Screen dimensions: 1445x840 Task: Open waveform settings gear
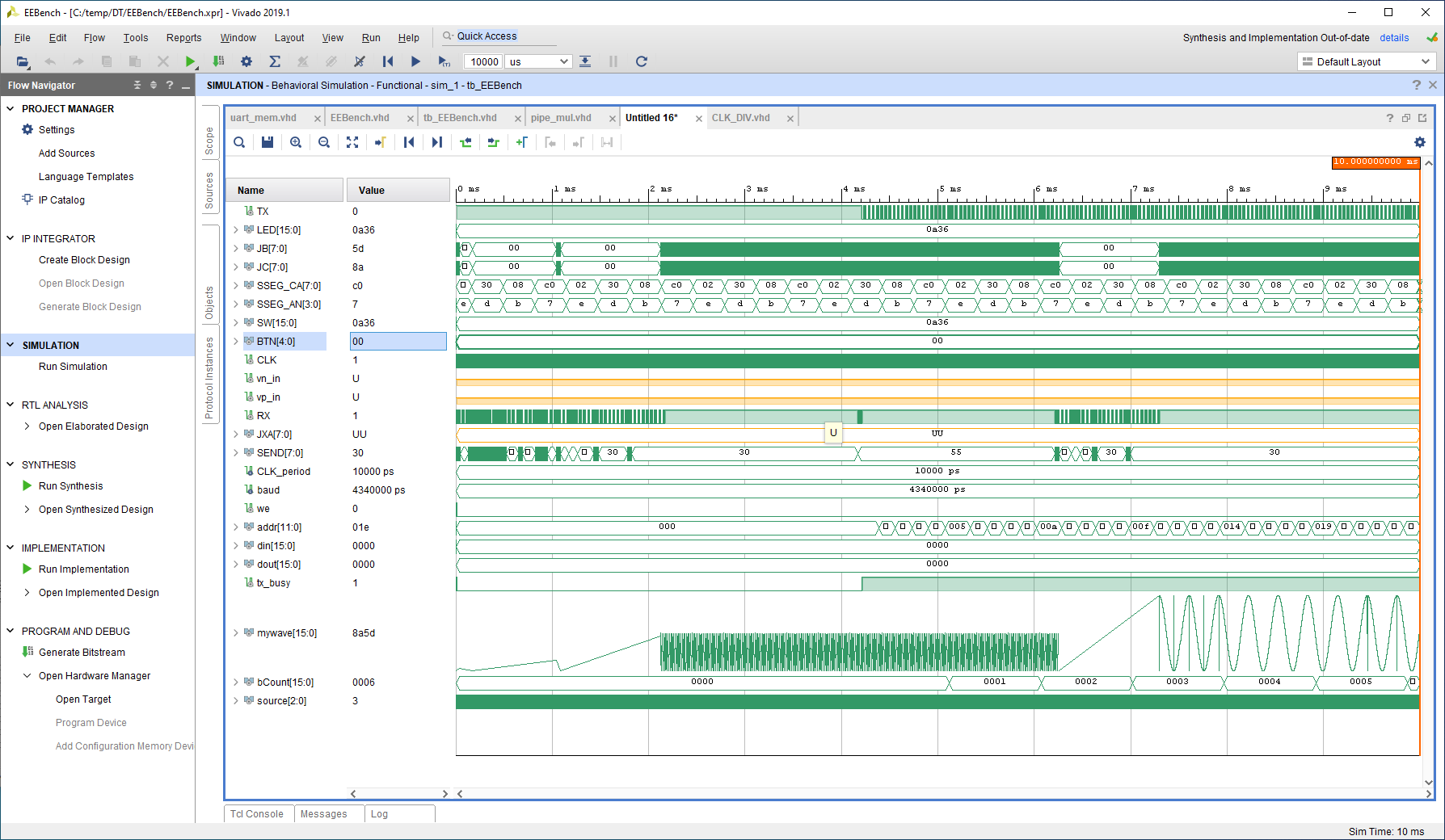[1419, 142]
